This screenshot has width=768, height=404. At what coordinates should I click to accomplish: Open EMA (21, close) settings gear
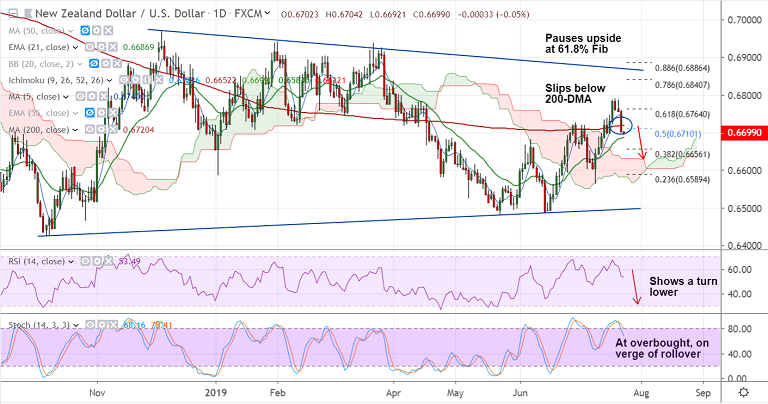[x=101, y=48]
